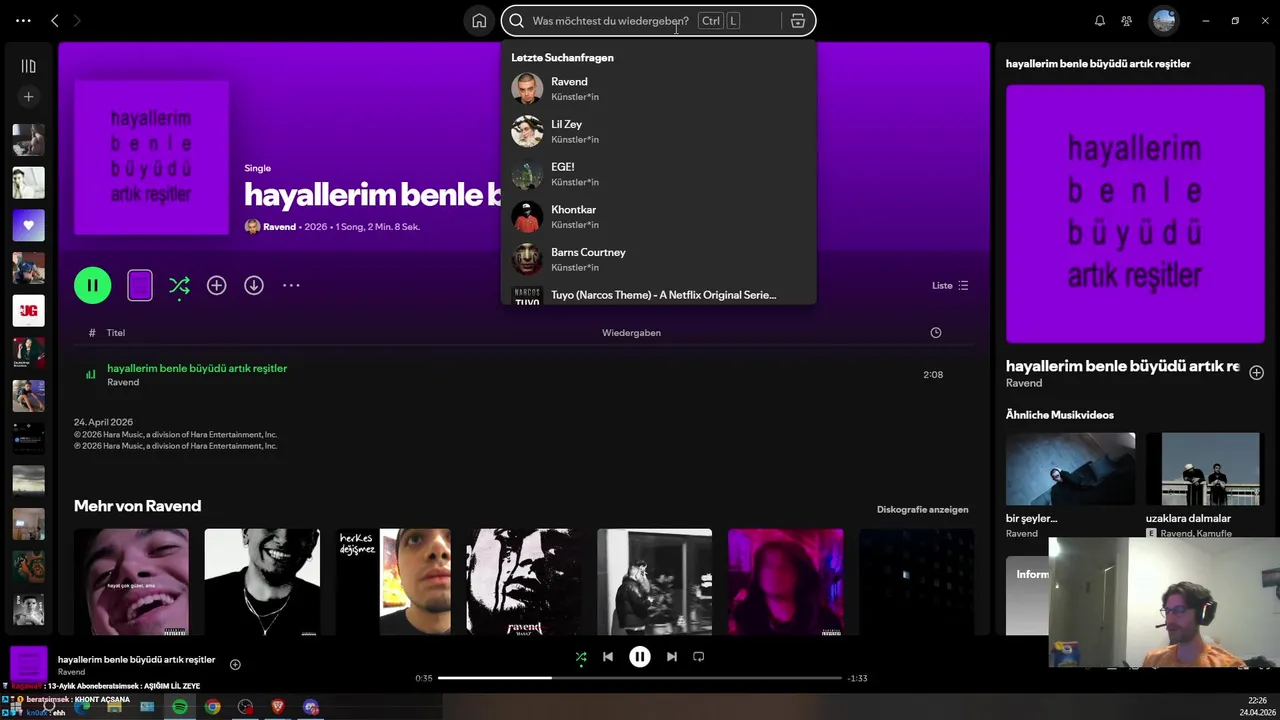Viewport: 1280px width, 720px height.
Task: Select EGE! from recent searches
Action: (658, 174)
